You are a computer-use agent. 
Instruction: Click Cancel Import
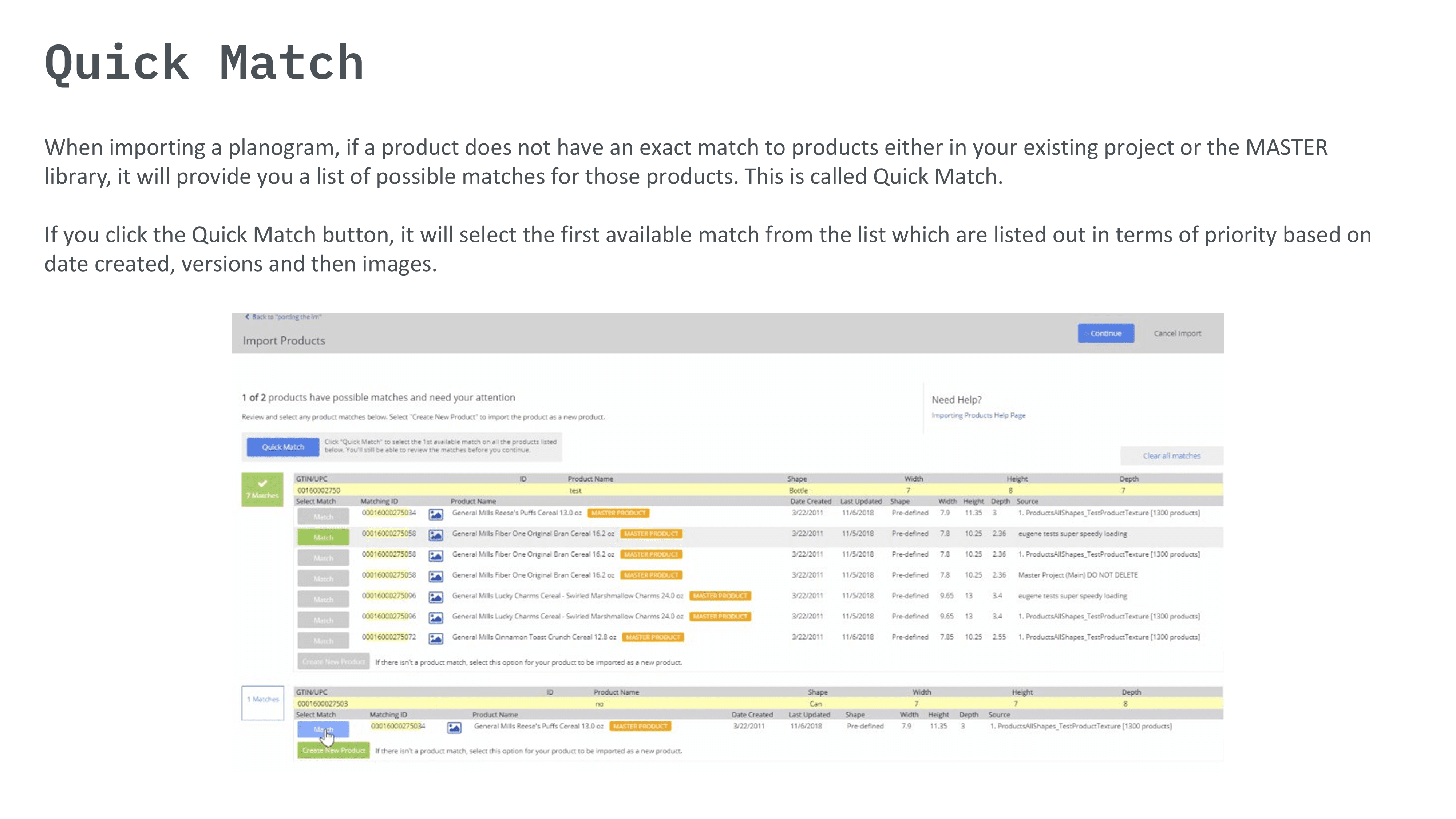coord(1177,333)
